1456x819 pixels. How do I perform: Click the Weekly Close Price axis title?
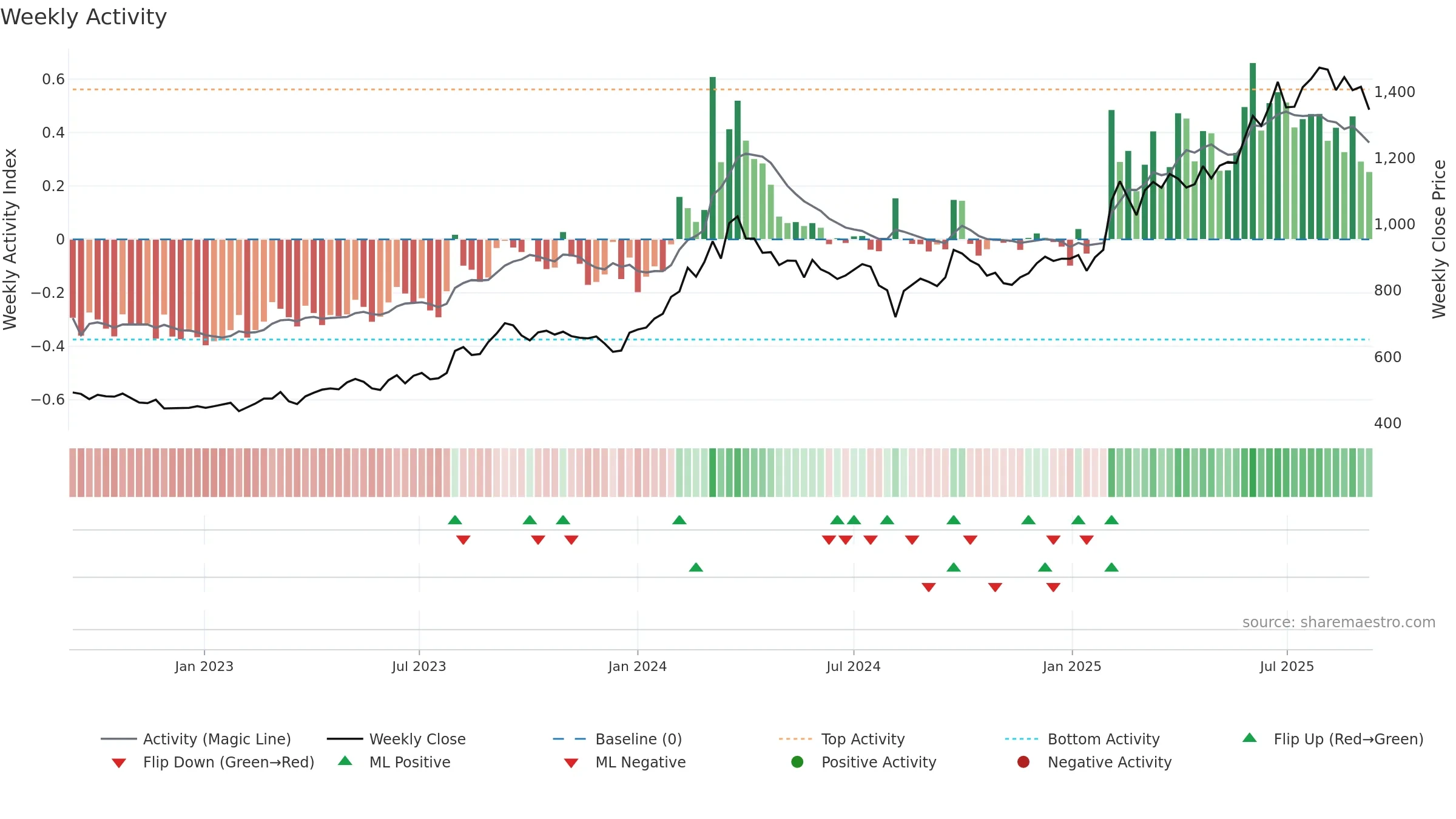click(1439, 239)
